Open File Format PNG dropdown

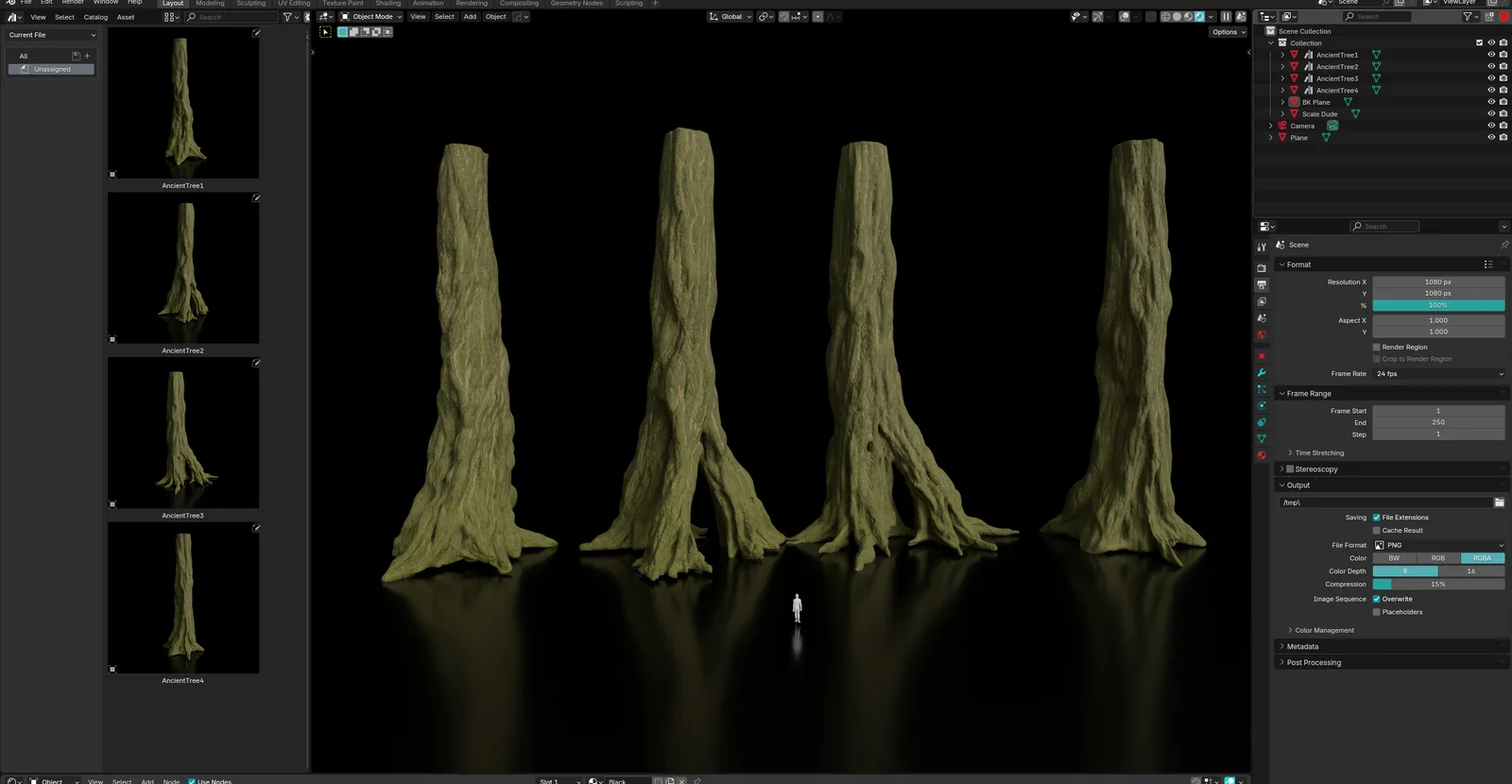1438,545
